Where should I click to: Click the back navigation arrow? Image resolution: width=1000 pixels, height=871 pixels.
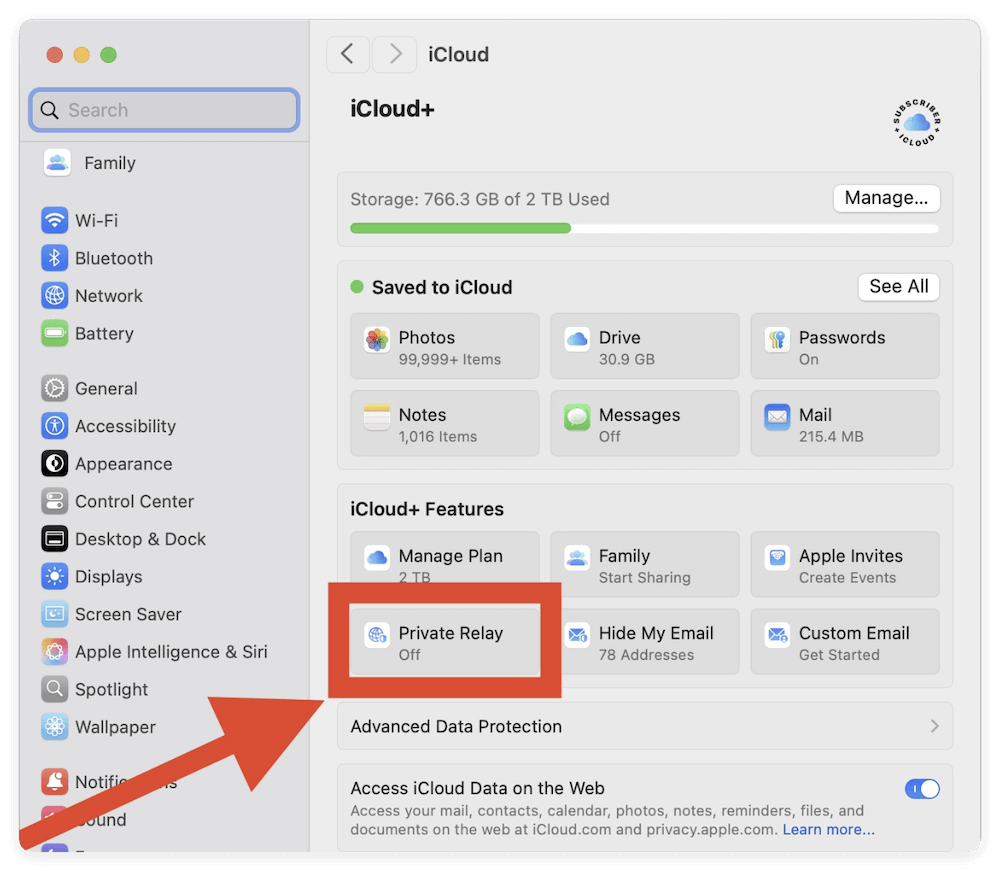tap(348, 55)
